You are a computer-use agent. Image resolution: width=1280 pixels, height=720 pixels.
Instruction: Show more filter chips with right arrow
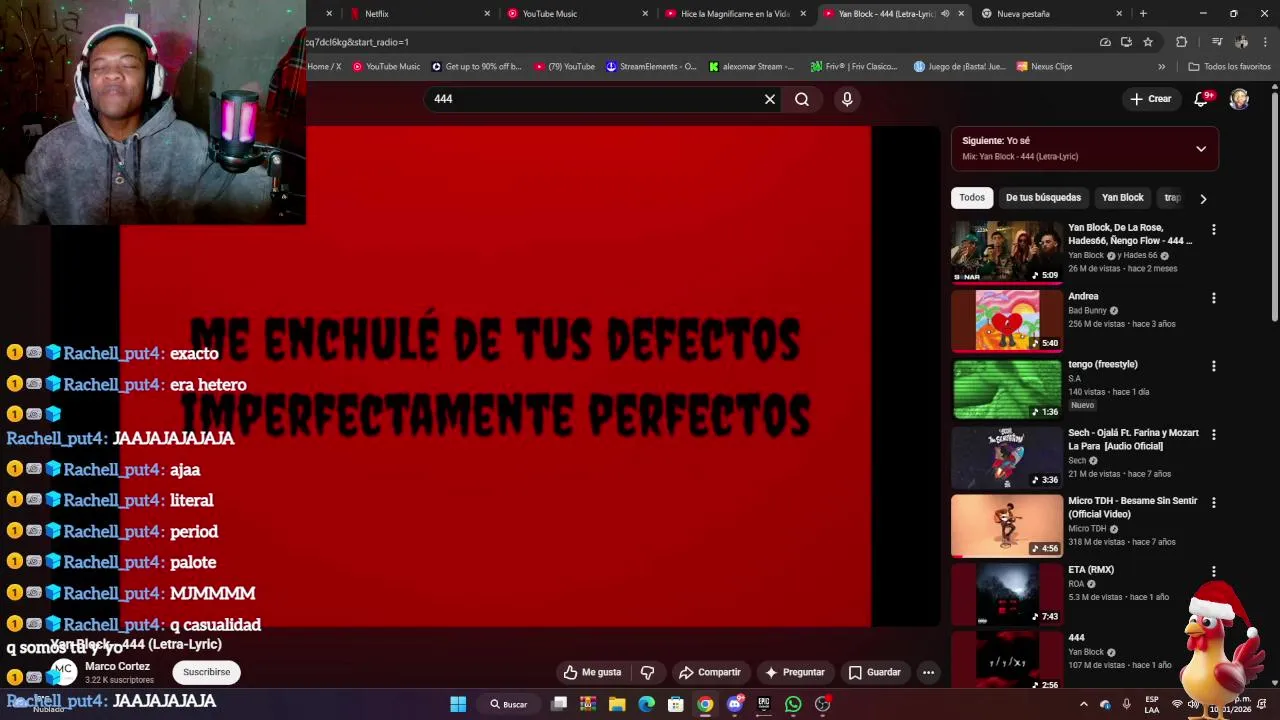click(x=1203, y=198)
